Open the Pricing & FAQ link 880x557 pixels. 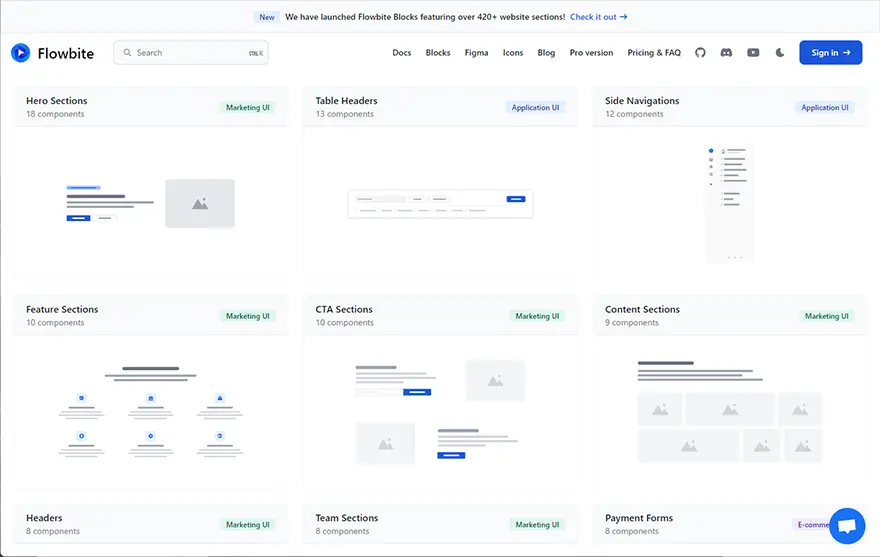coord(654,53)
